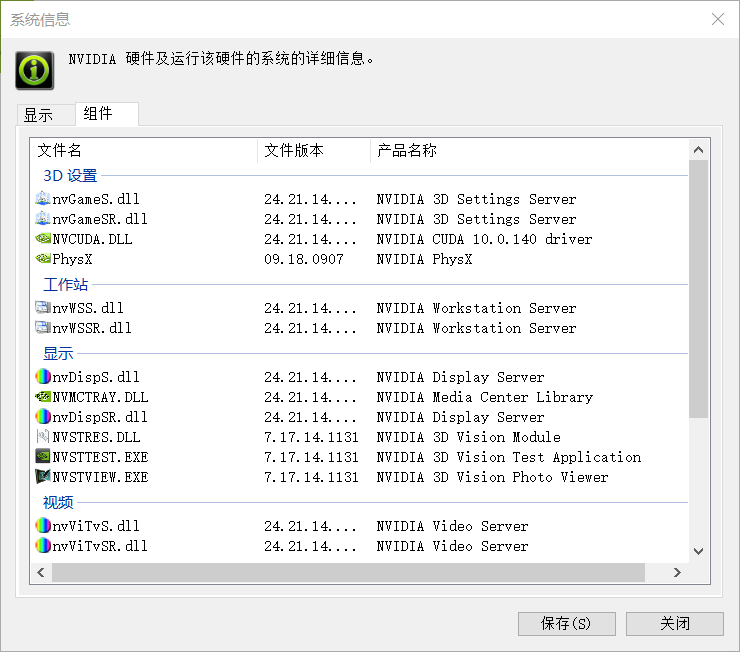Image resolution: width=740 pixels, height=652 pixels.
Task: Click the vertical scrollbar thumb
Action: tap(698, 289)
